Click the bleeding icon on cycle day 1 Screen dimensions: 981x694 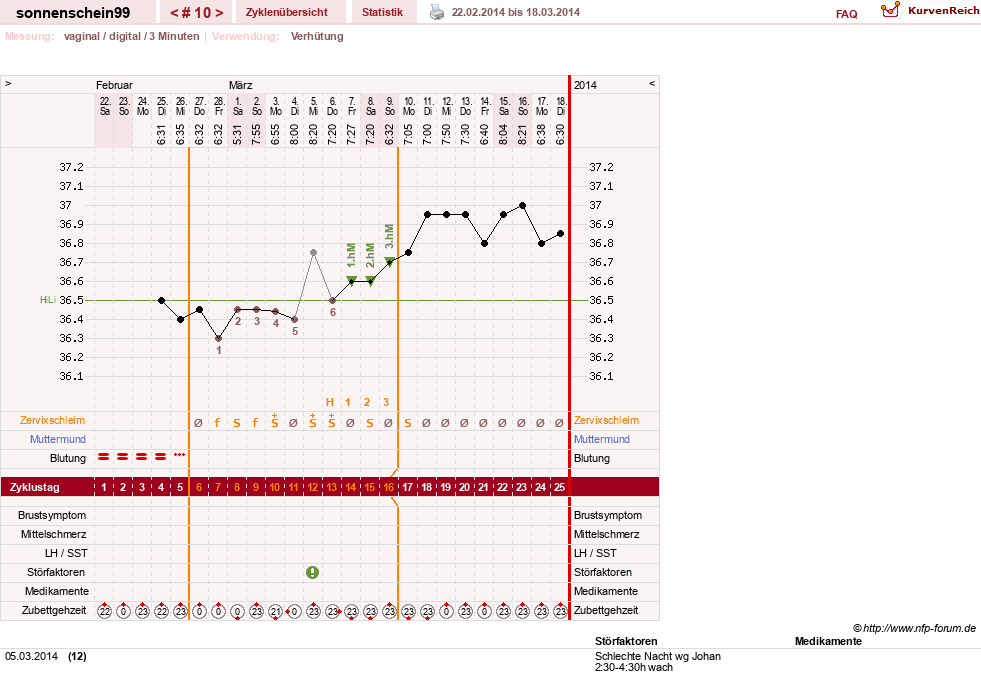pos(104,457)
